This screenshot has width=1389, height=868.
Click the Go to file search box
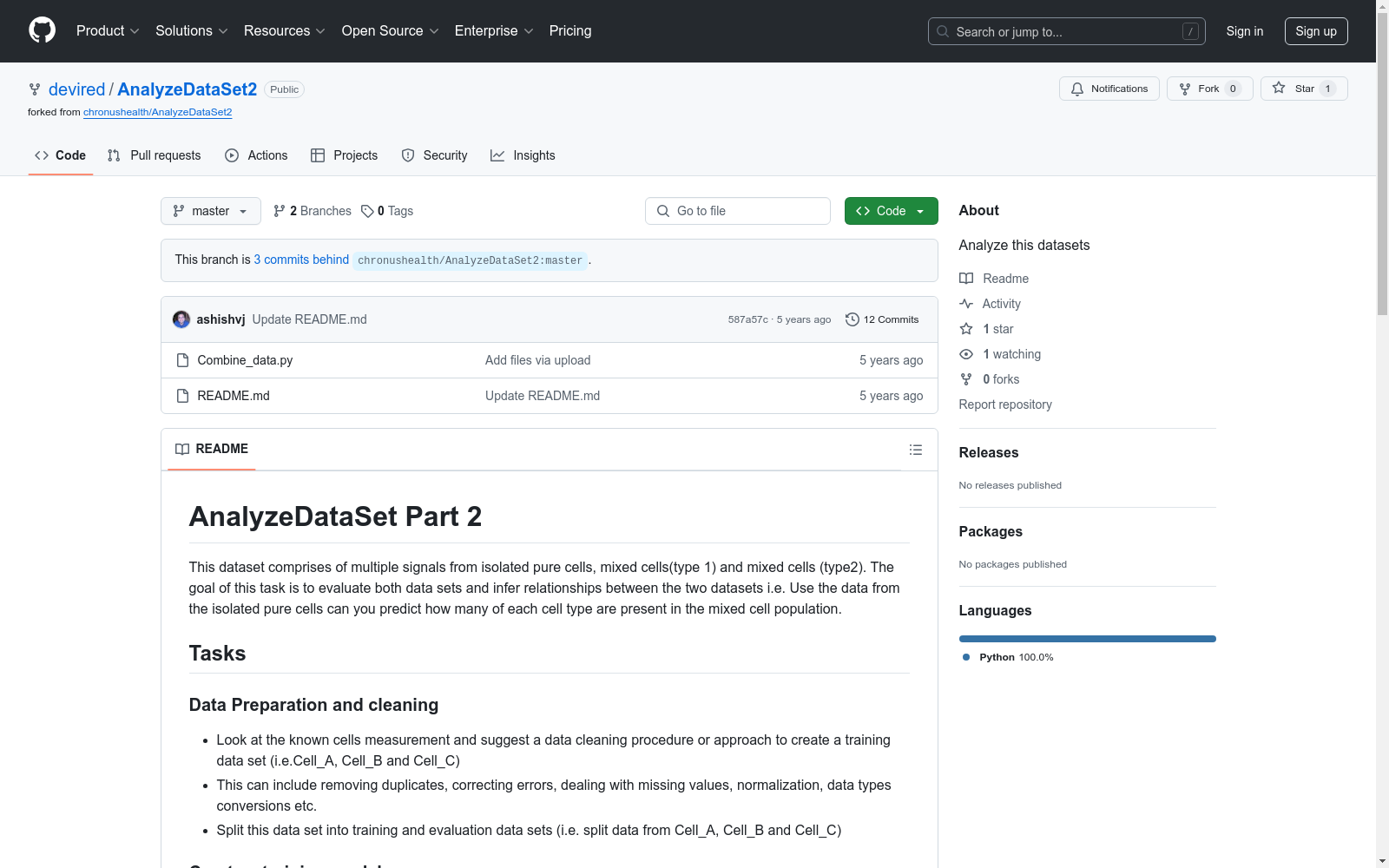point(738,211)
